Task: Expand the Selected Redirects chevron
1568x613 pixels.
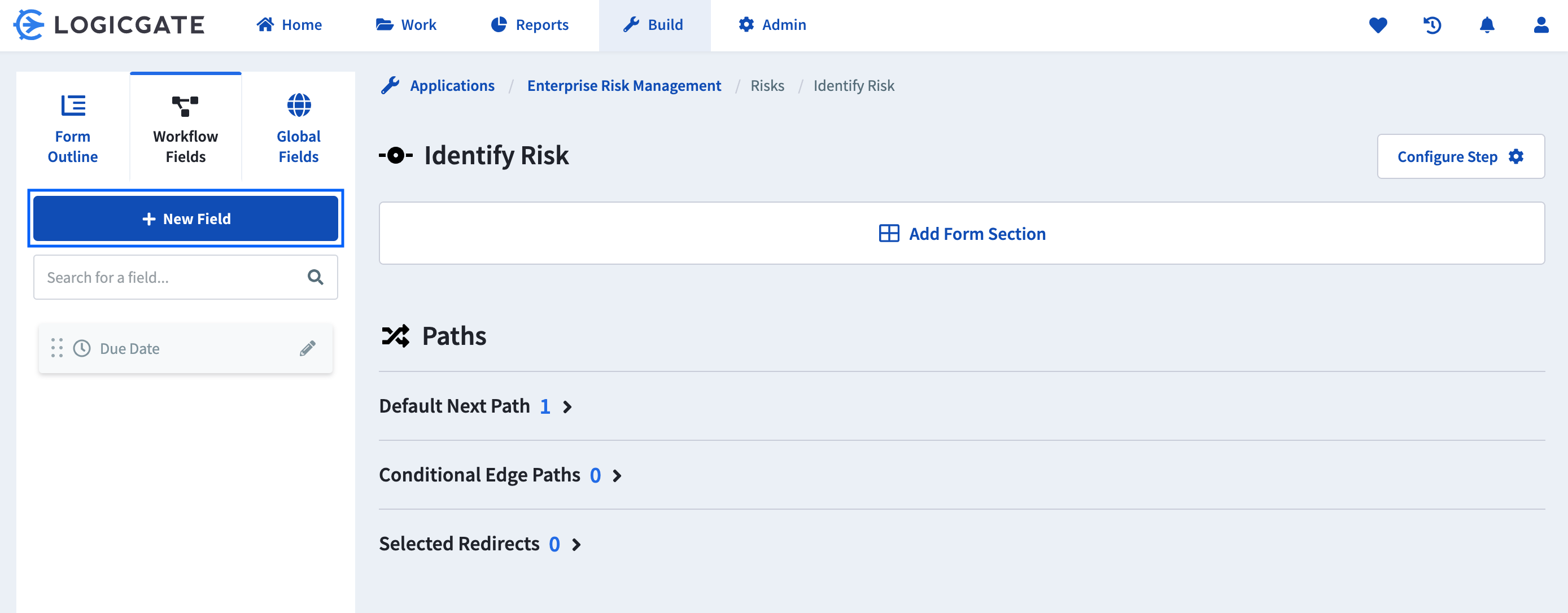Action: pos(576,544)
